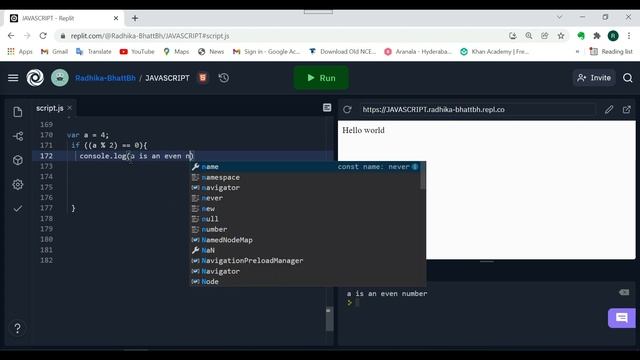Open a new Chrome tab
Image resolution: width=640 pixels, height=360 pixels.
coord(135,18)
